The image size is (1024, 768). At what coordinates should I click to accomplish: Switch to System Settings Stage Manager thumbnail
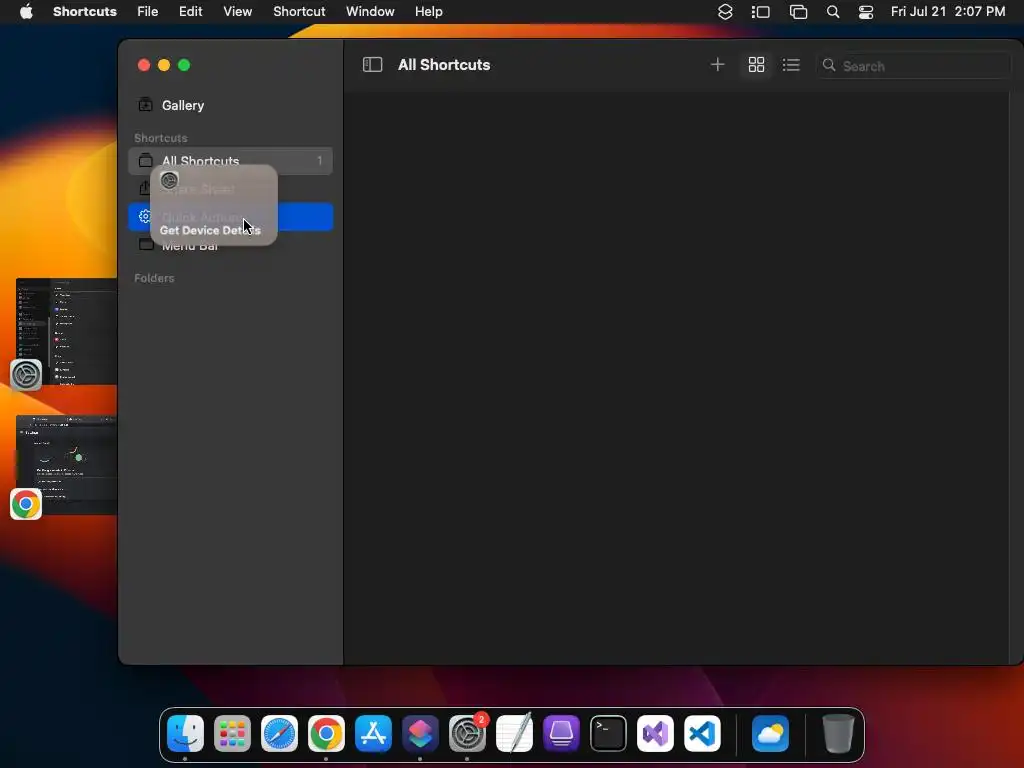click(x=67, y=332)
